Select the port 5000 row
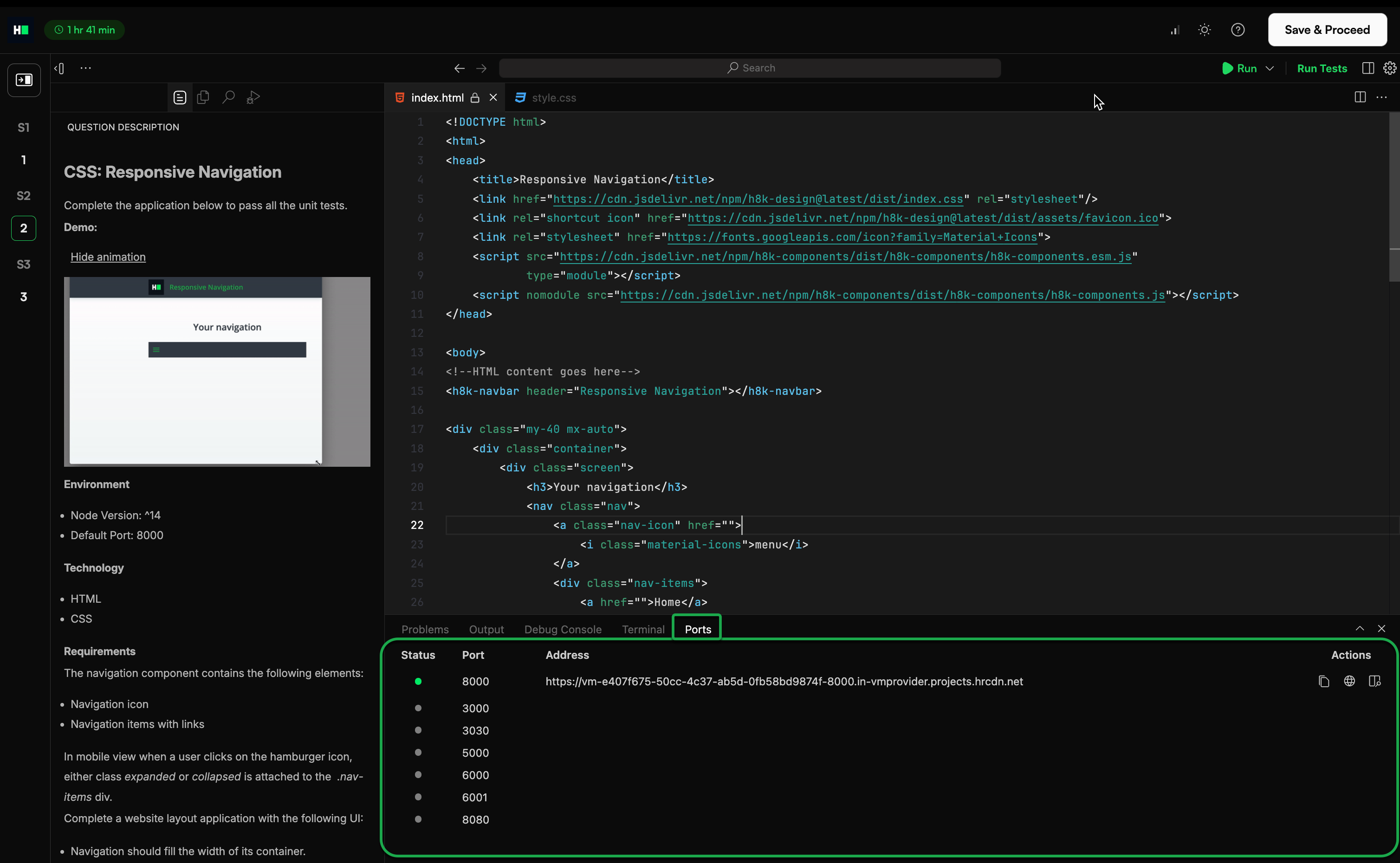The height and width of the screenshot is (863, 1400). click(x=891, y=753)
